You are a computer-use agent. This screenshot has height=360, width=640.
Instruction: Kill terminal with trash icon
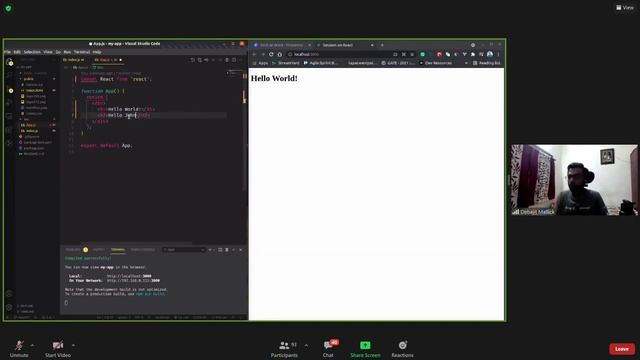pos(227,249)
